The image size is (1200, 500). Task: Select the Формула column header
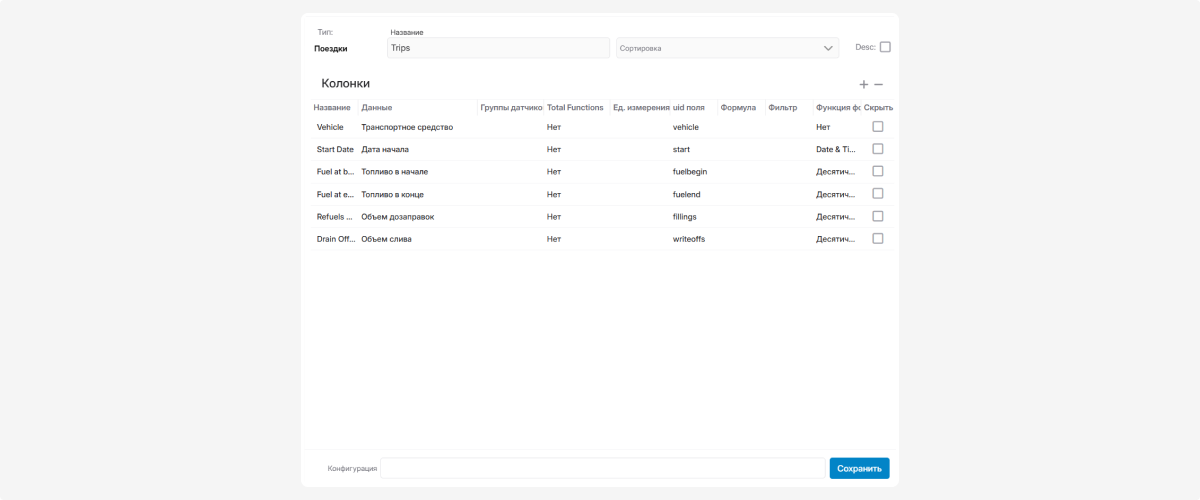tap(738, 107)
